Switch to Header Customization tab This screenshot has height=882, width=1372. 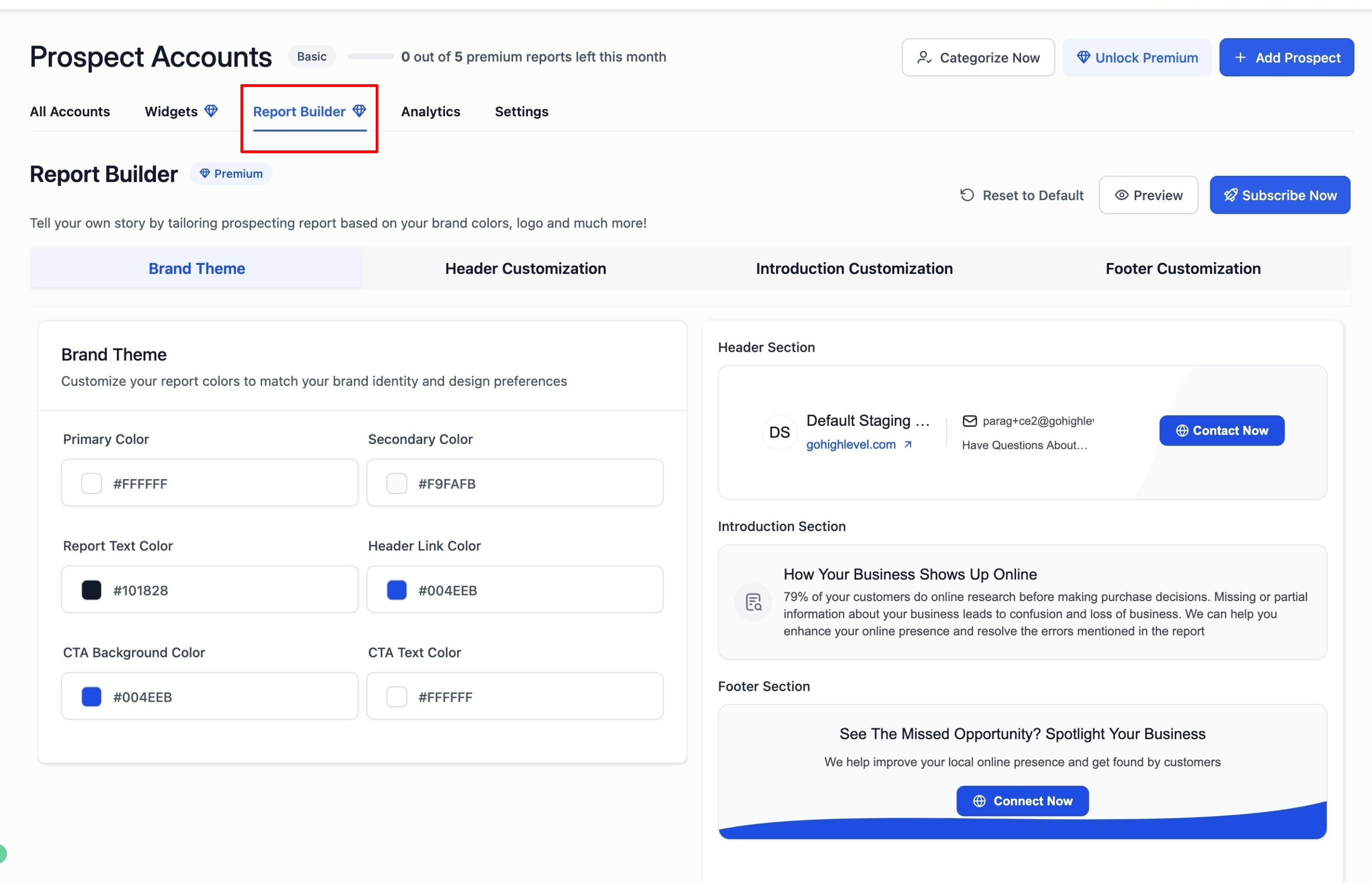[x=525, y=269]
